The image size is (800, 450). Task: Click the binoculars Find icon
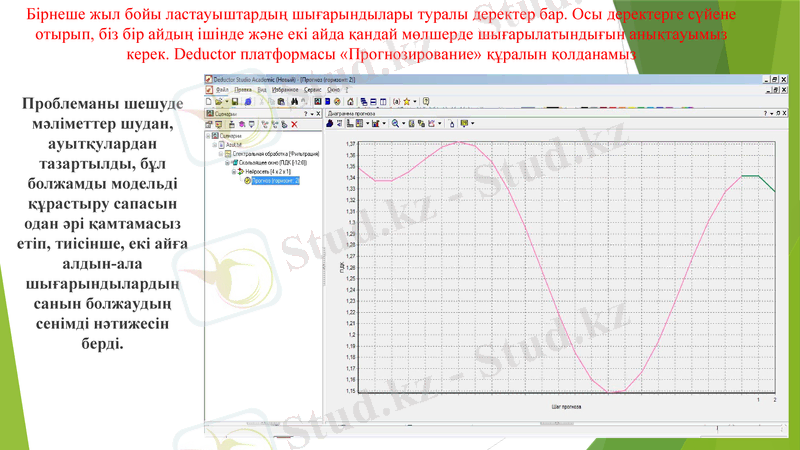294,102
